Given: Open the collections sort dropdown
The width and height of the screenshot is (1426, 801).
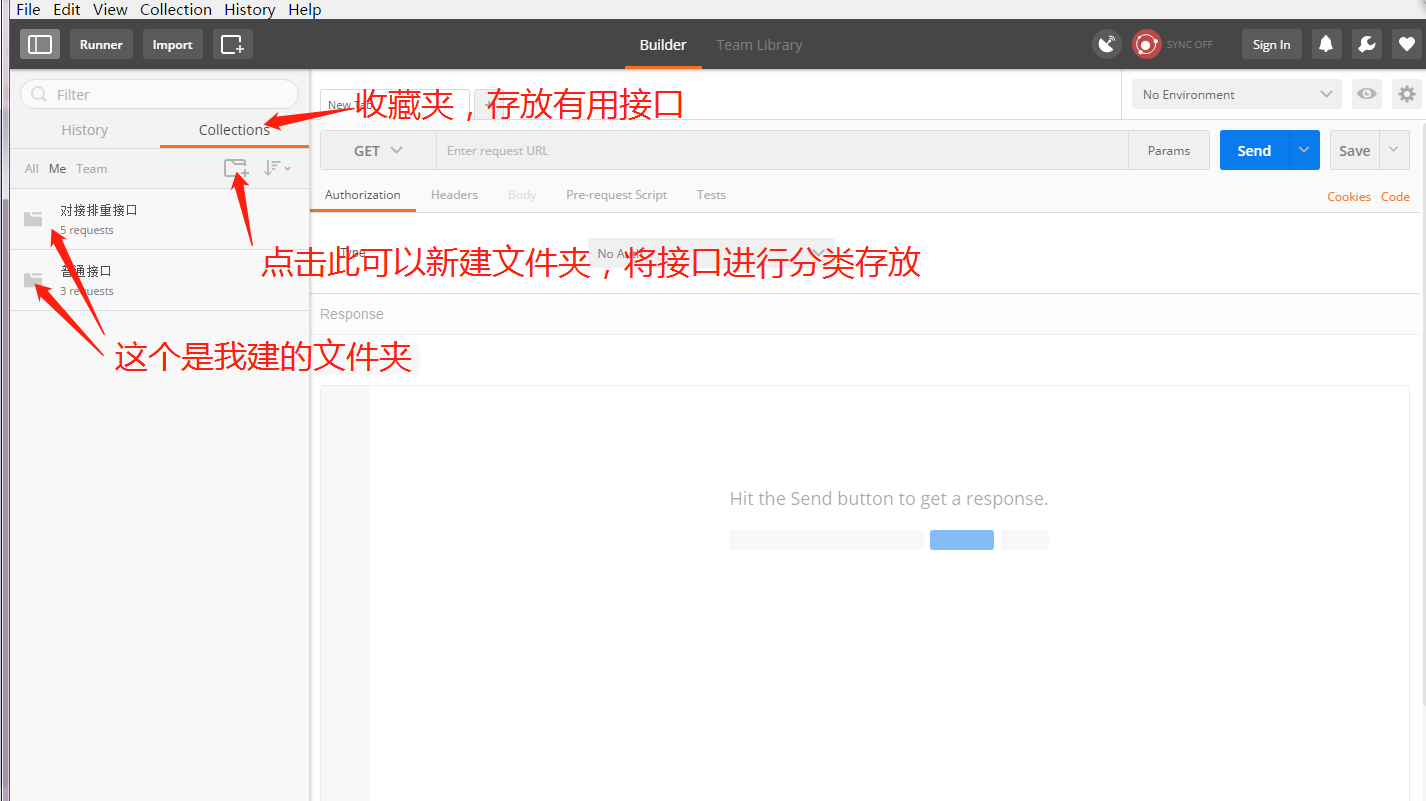Looking at the screenshot, I should click(x=277, y=168).
